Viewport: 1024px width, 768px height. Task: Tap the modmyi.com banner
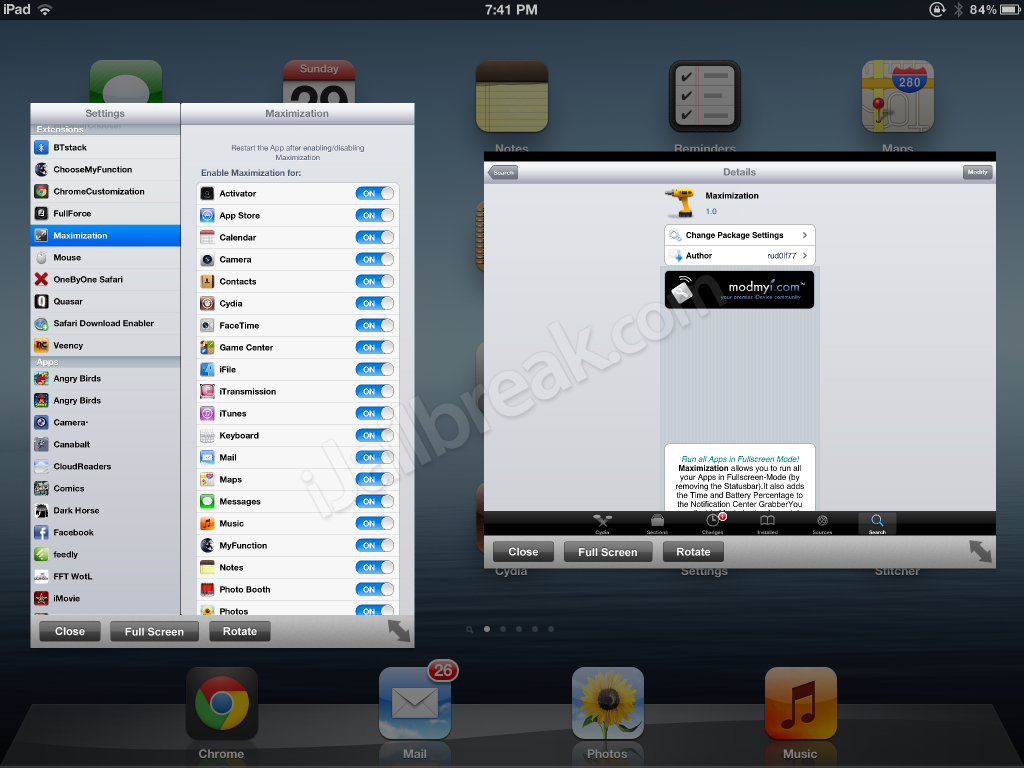point(739,290)
